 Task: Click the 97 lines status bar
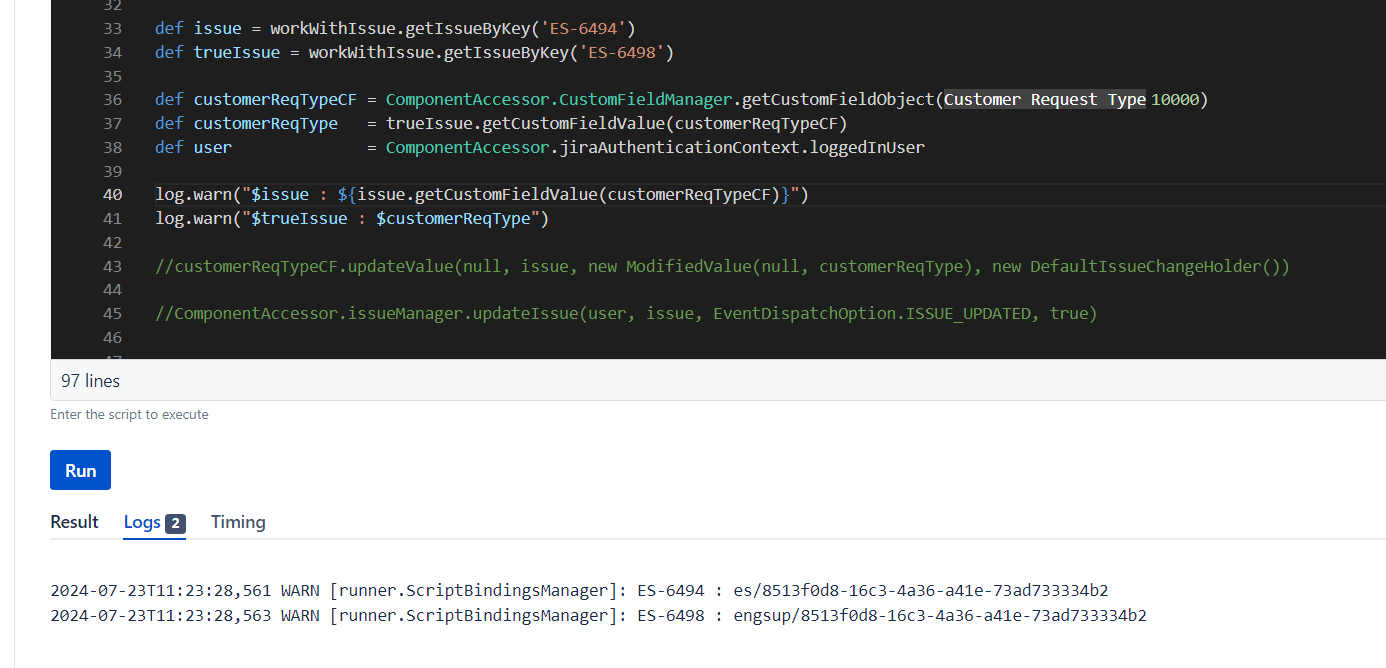(x=718, y=381)
